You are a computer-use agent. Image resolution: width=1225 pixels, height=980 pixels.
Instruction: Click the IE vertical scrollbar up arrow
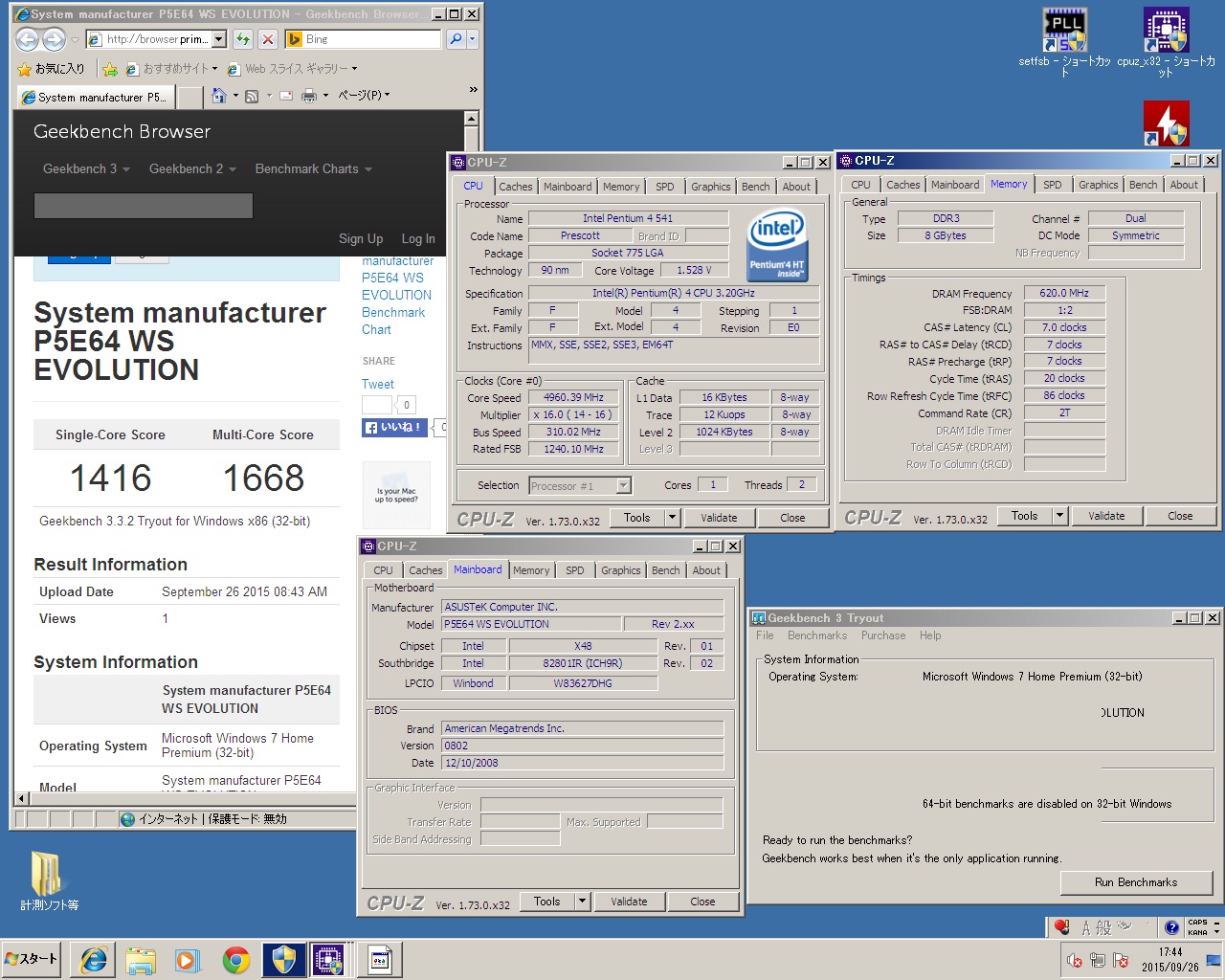471,119
